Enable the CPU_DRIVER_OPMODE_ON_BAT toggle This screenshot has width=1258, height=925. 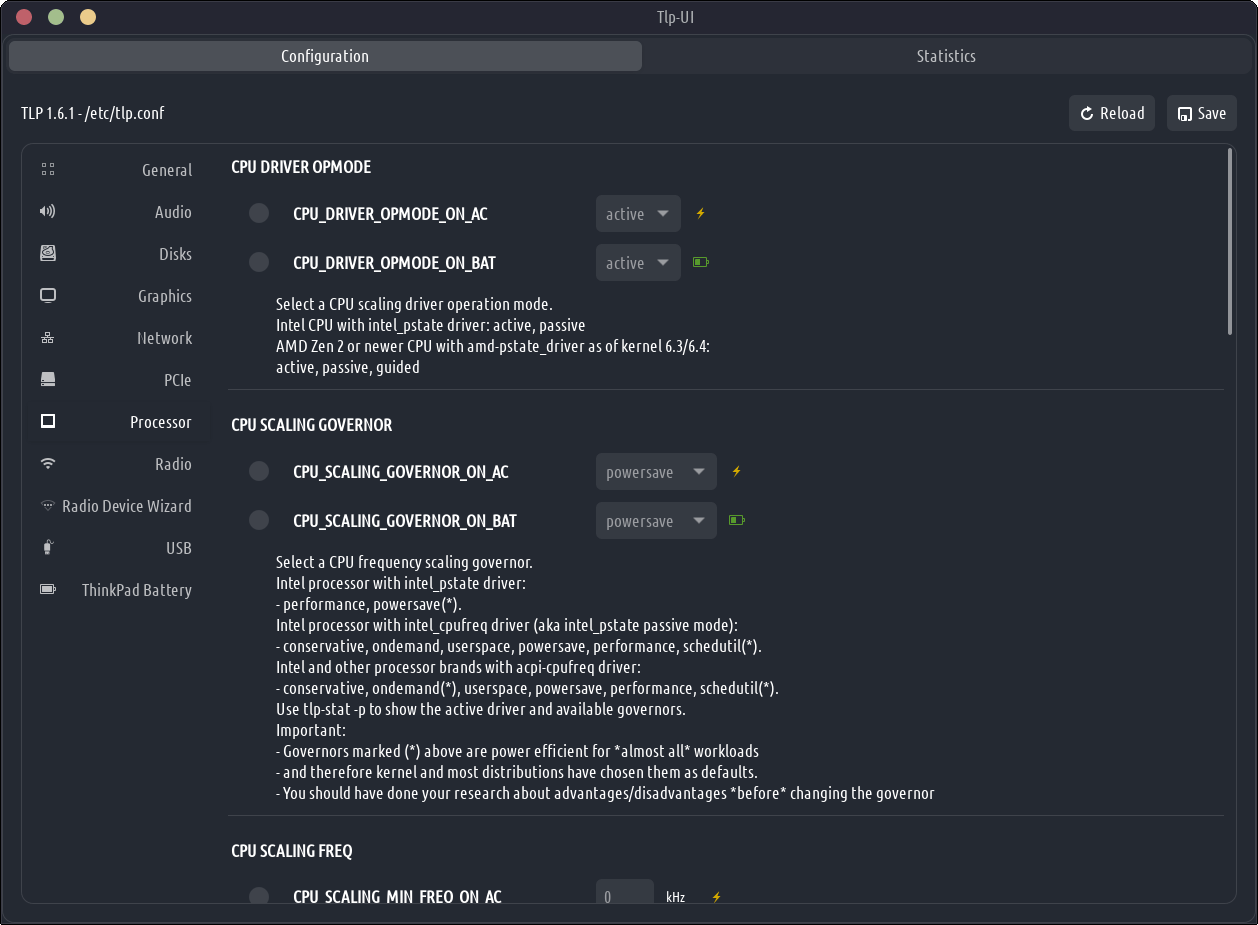259,262
